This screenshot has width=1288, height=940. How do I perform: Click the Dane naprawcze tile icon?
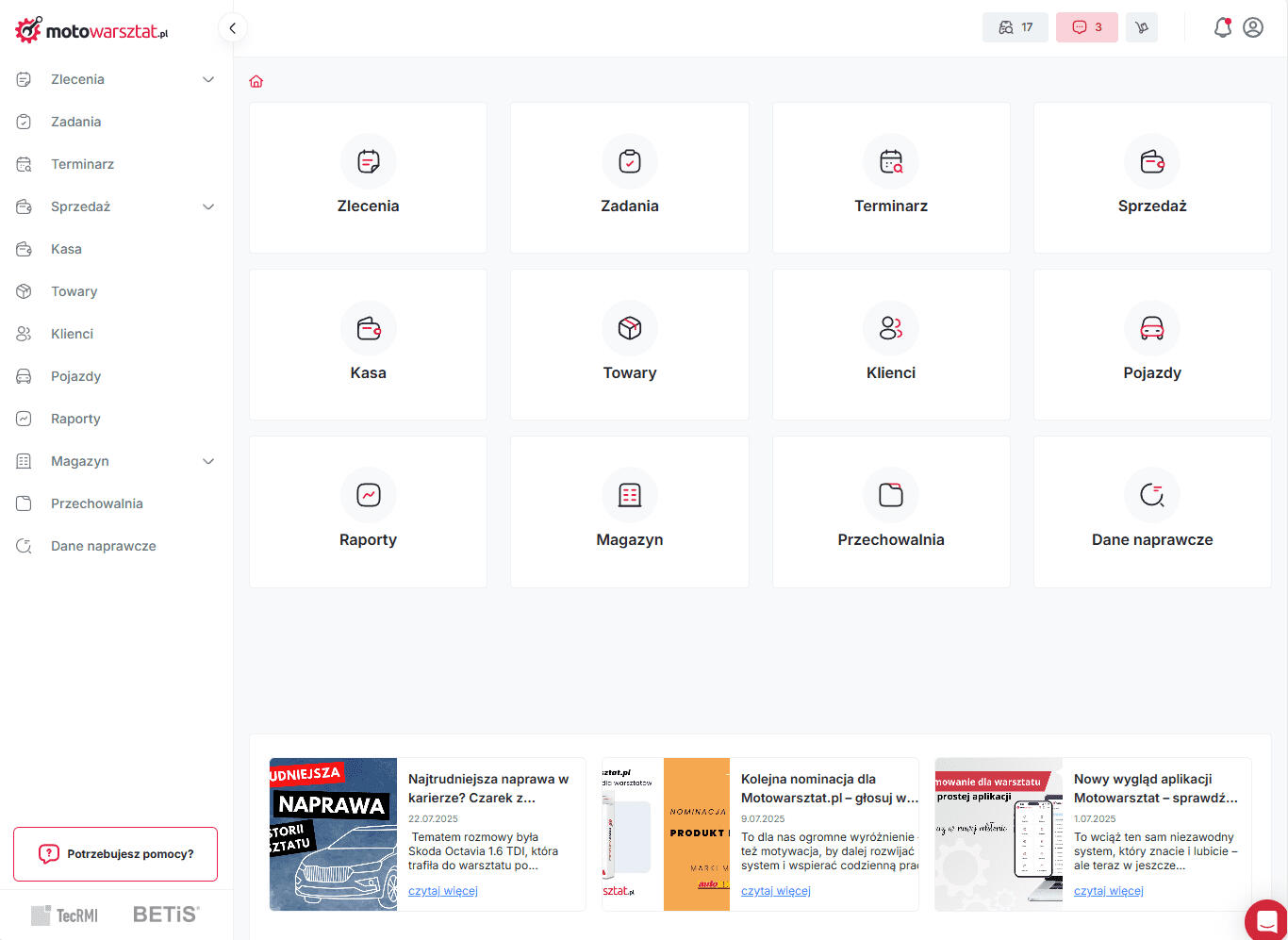(1151, 495)
